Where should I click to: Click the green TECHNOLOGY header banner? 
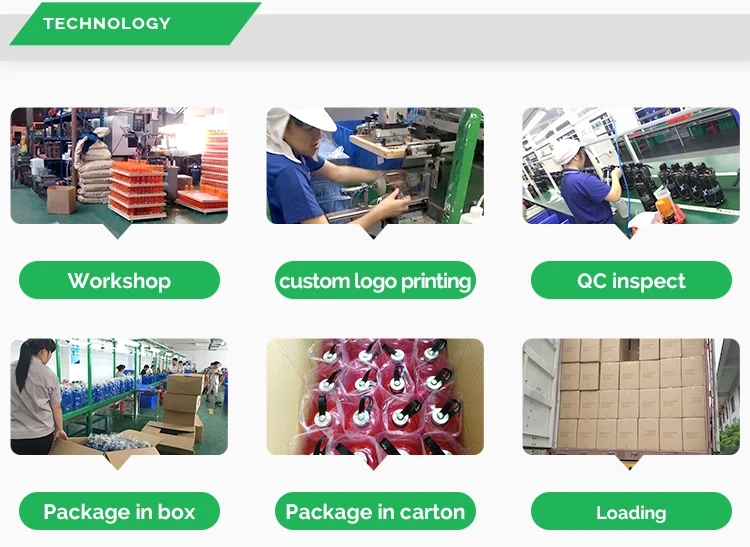pos(135,24)
